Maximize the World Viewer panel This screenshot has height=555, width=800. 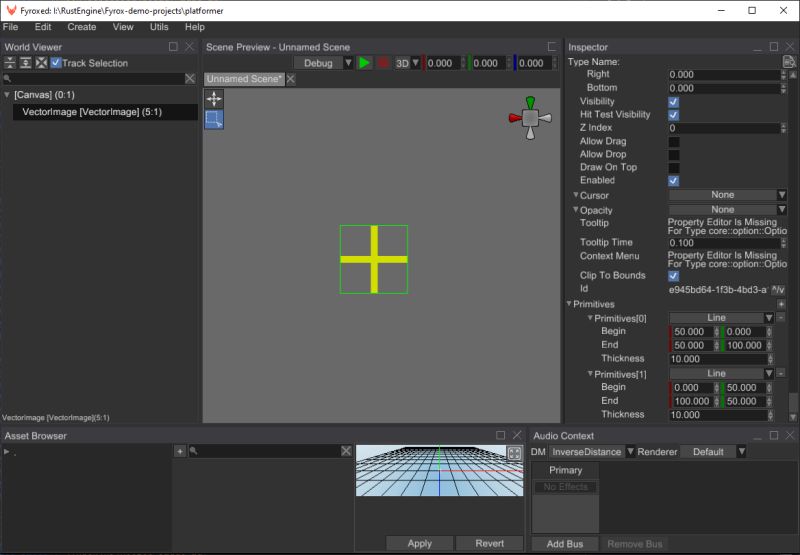(x=173, y=47)
